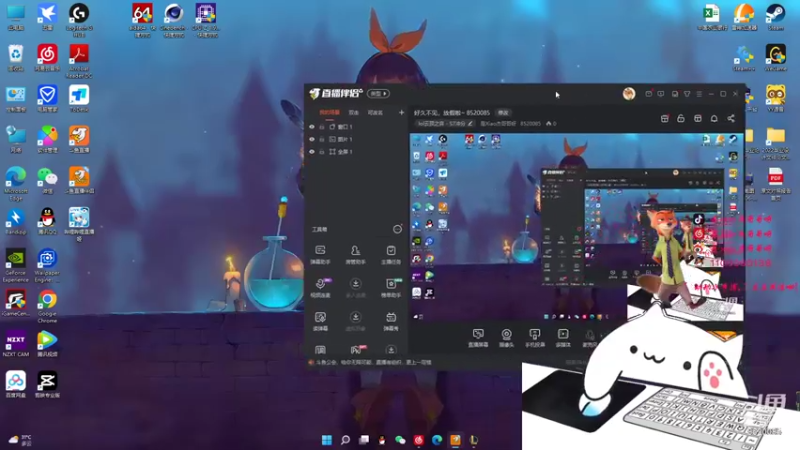This screenshot has height=450, width=800.
Task: Open the gift box icon with red dot
Action: pos(665,118)
